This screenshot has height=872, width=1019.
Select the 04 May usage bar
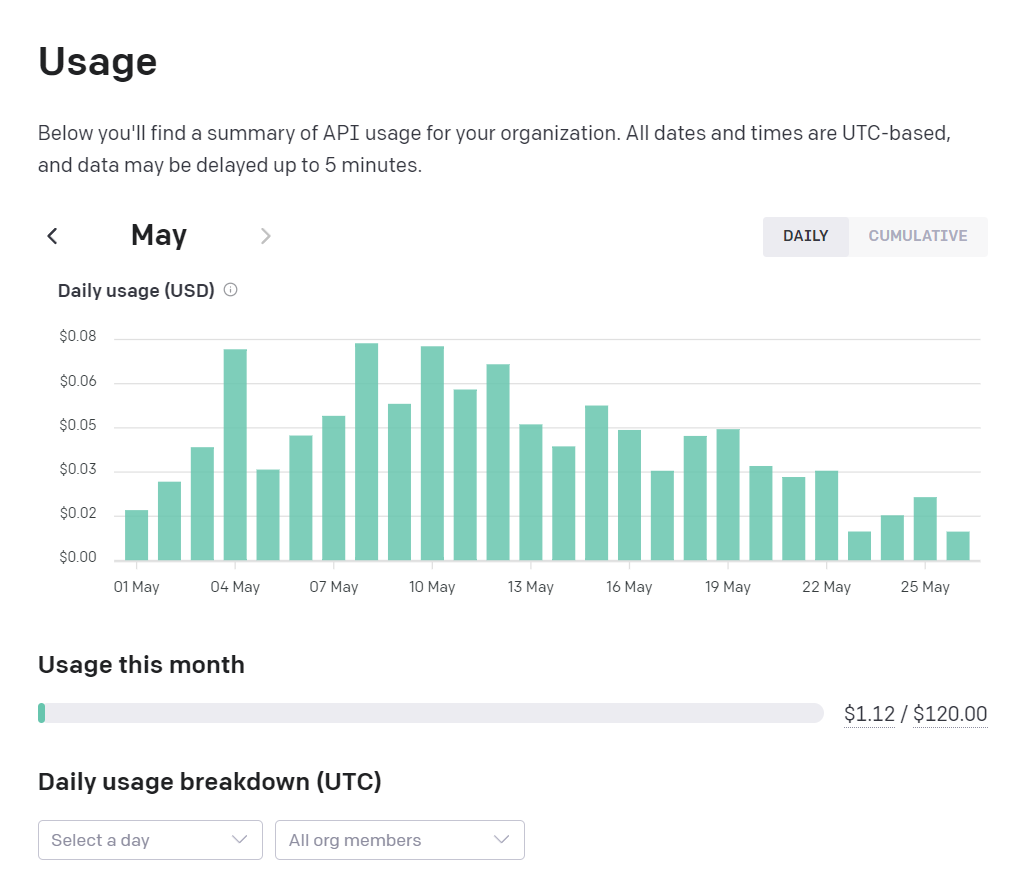pyautogui.click(x=235, y=455)
